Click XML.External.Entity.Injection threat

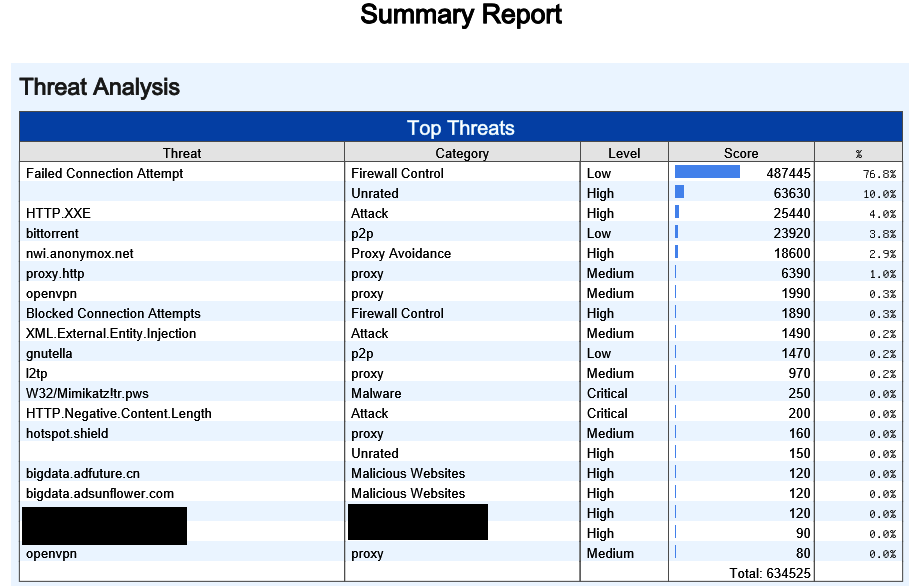click(x=111, y=333)
